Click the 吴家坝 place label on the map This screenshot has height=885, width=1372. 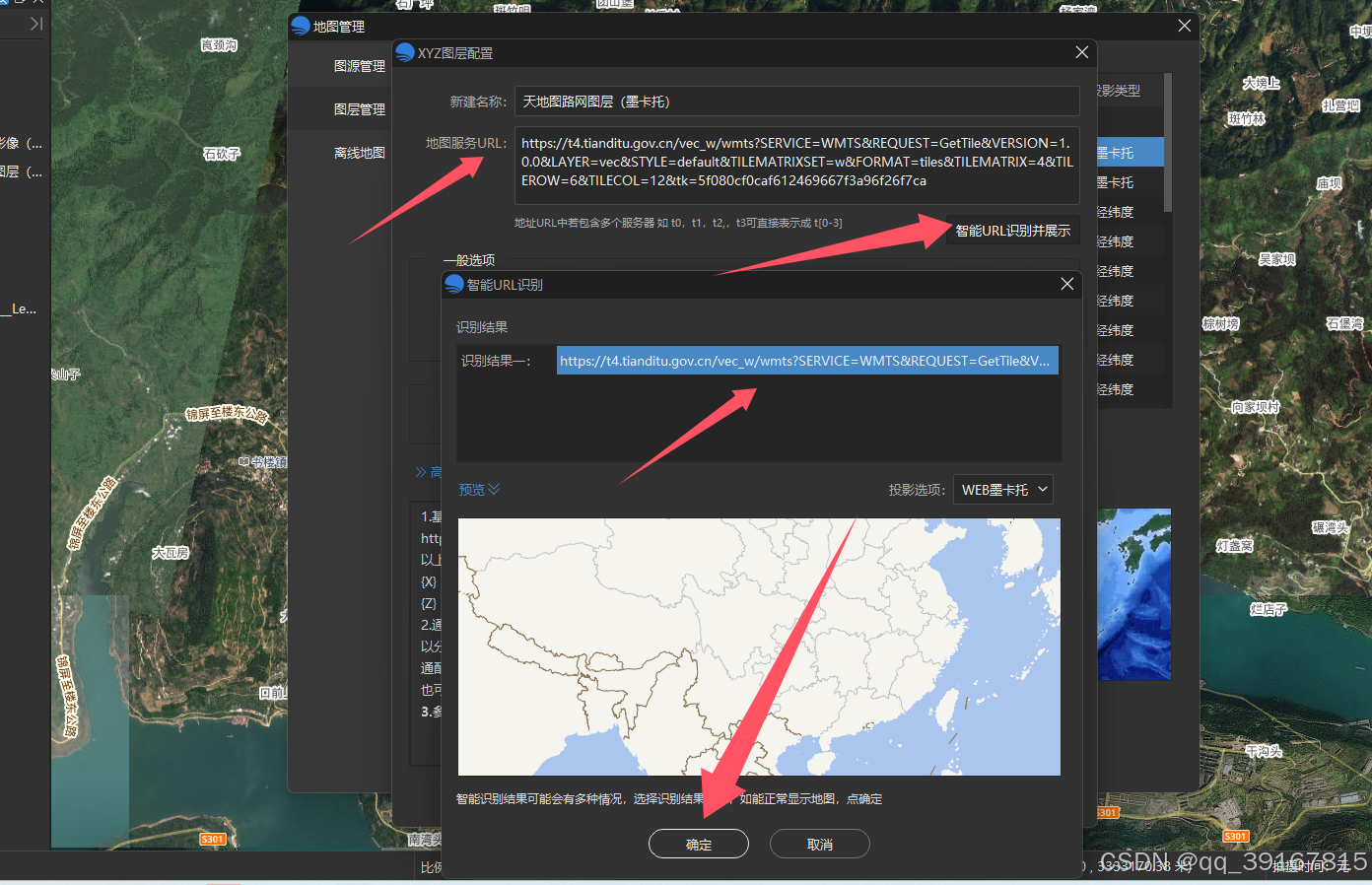pos(1277,259)
